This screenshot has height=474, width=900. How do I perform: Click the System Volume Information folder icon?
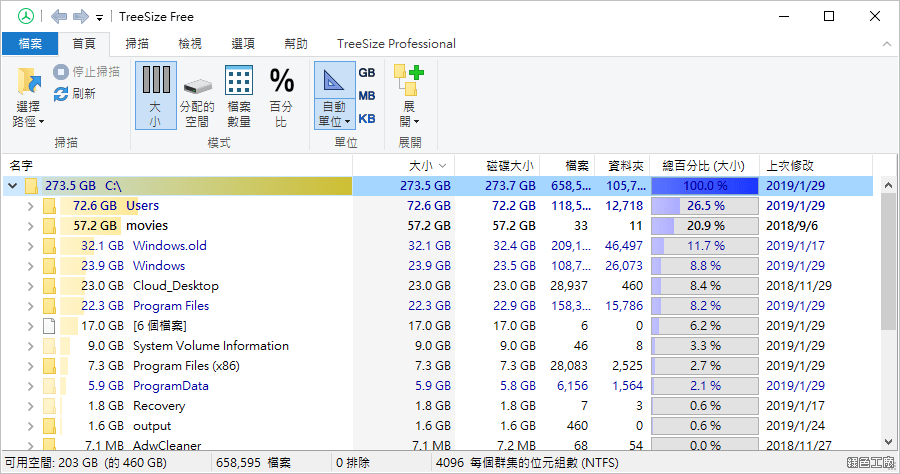coord(49,346)
